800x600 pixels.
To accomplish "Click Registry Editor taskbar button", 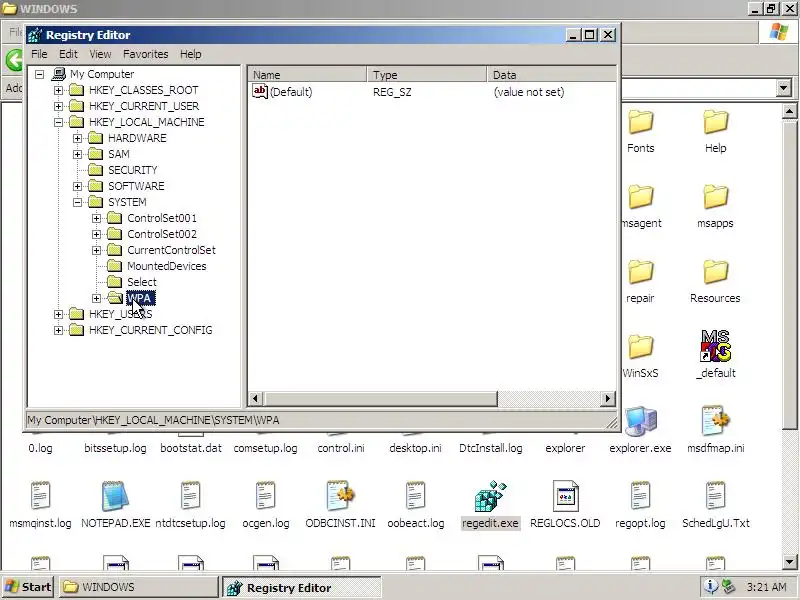I will [x=301, y=587].
